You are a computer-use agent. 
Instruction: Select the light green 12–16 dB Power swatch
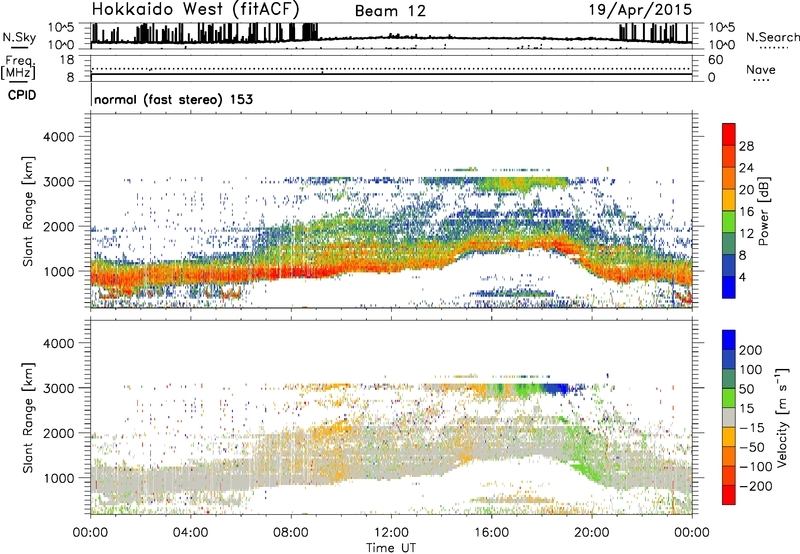pyautogui.click(x=729, y=221)
